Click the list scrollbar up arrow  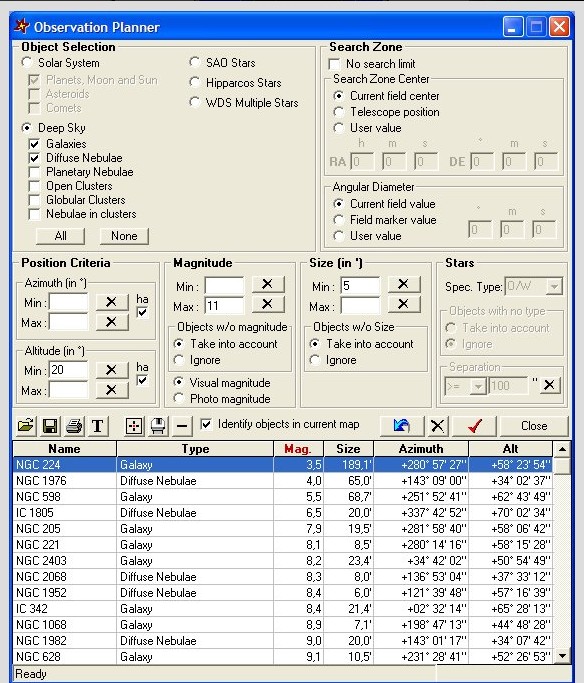(x=562, y=449)
